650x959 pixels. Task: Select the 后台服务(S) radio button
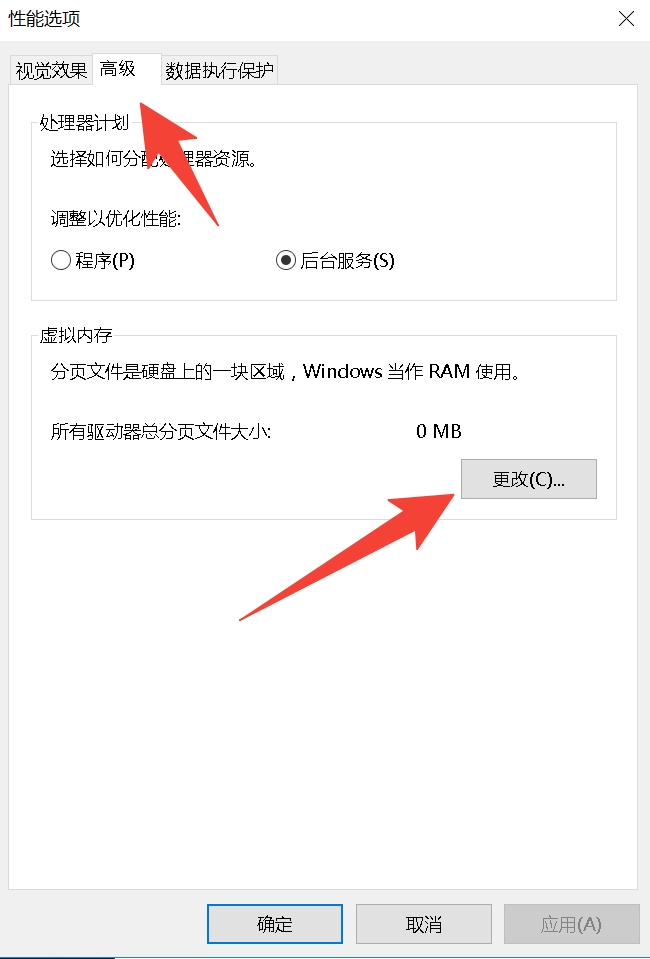tap(335, 261)
